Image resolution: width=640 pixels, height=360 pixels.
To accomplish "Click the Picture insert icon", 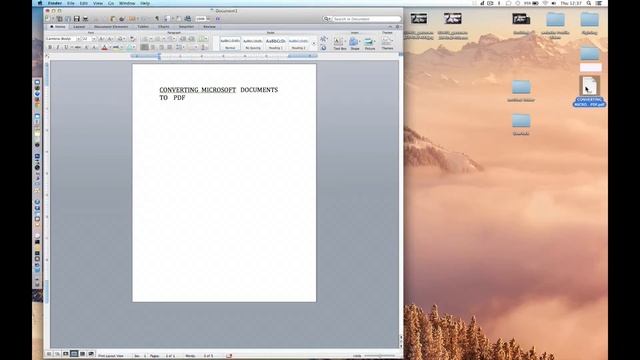I will (369, 43).
